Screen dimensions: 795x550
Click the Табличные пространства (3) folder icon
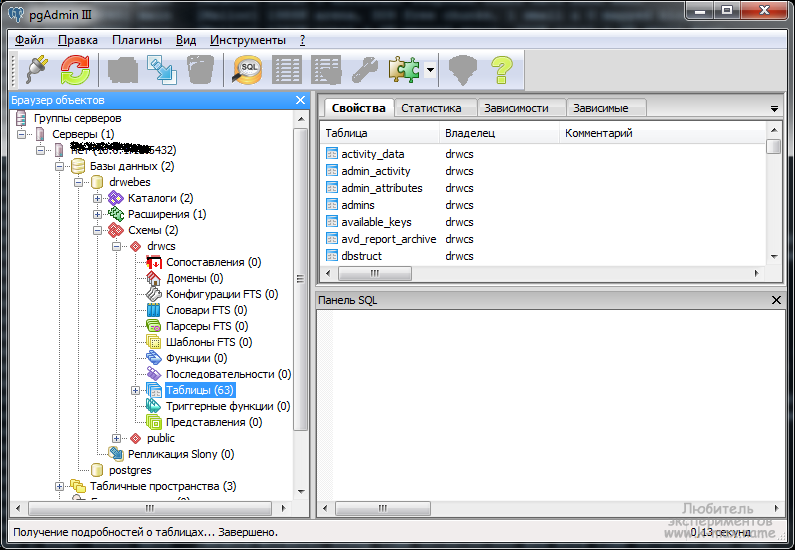[x=78, y=486]
